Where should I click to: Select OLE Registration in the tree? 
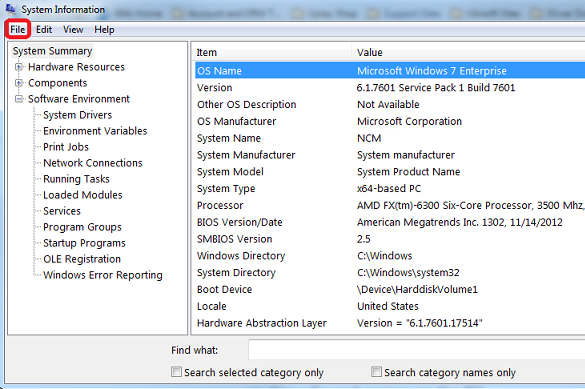(82, 259)
